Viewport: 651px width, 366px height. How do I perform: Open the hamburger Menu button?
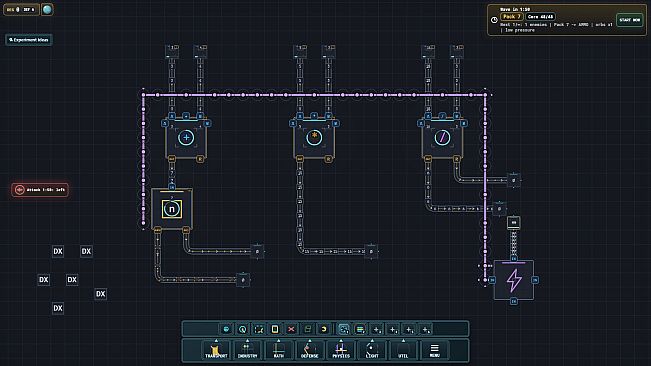coord(434,351)
